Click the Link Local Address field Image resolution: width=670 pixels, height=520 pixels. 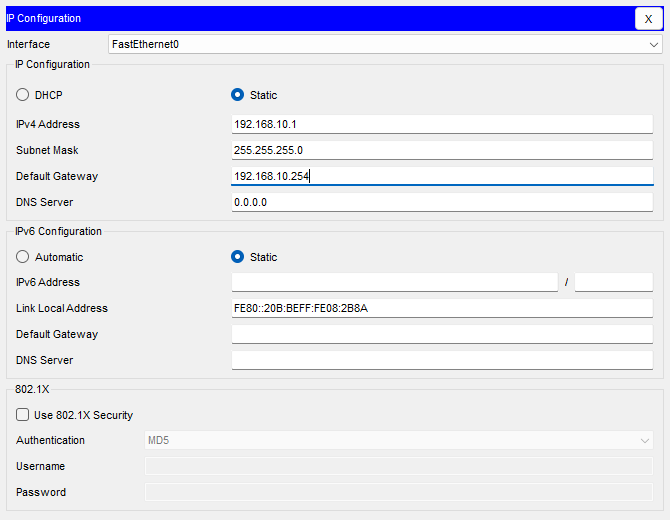tap(442, 308)
